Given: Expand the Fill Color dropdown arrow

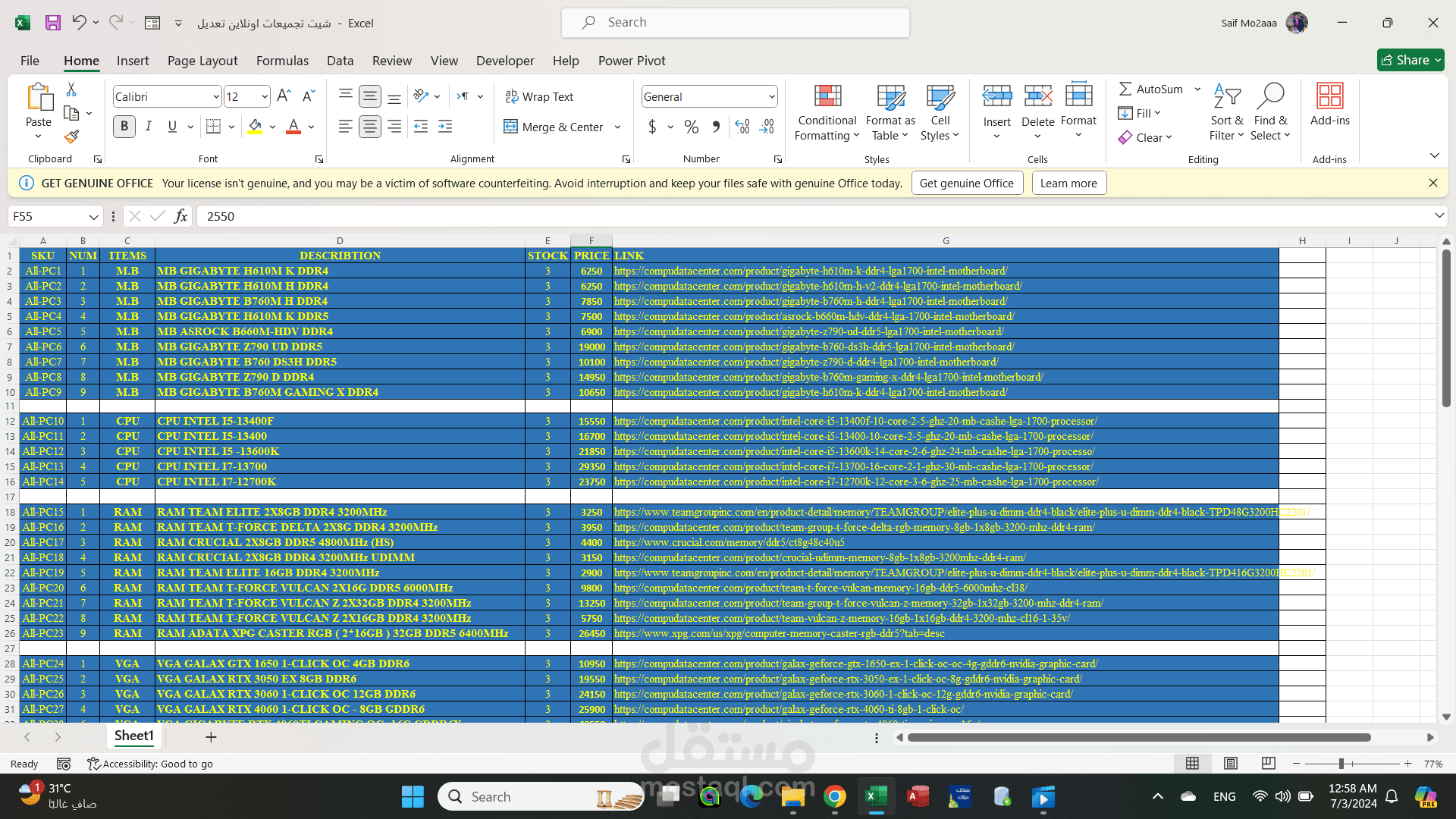Looking at the screenshot, I should [x=271, y=127].
